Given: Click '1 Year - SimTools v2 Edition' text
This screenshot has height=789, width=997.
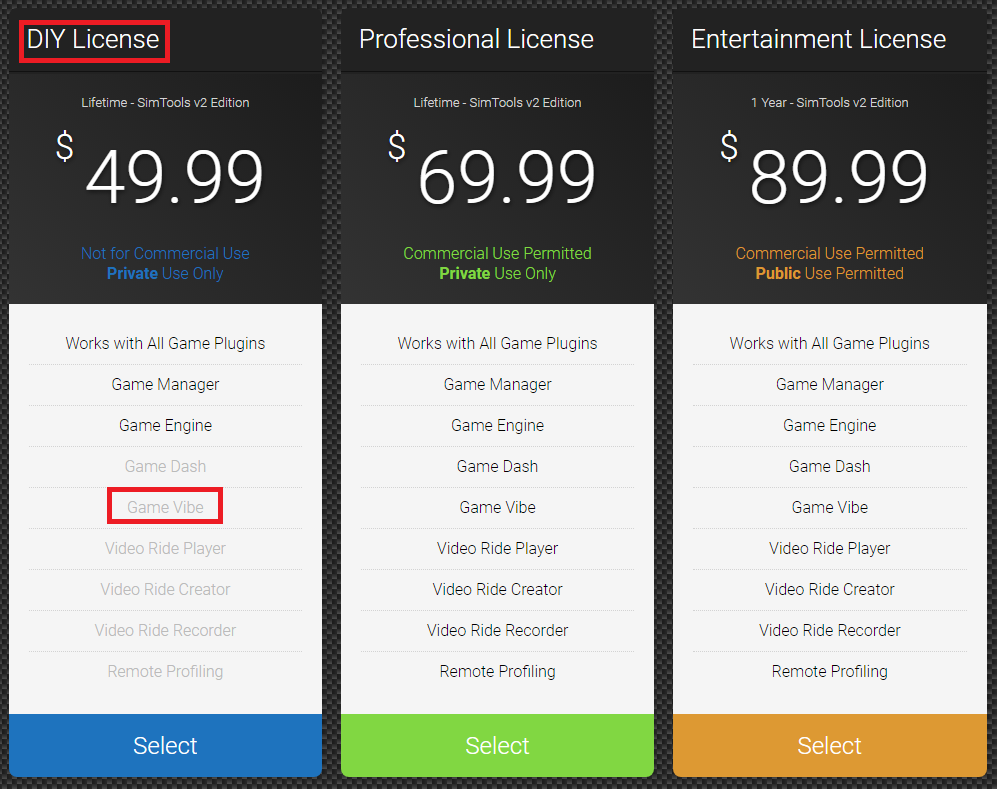Looking at the screenshot, I should click(x=830, y=102).
